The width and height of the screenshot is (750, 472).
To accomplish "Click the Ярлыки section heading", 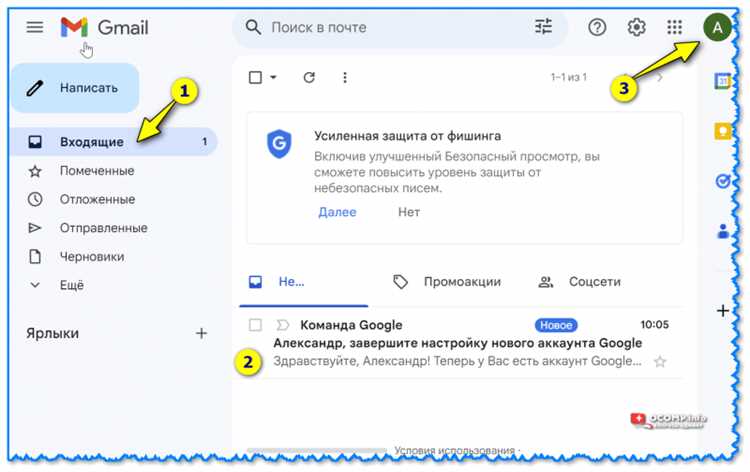I will (53, 333).
